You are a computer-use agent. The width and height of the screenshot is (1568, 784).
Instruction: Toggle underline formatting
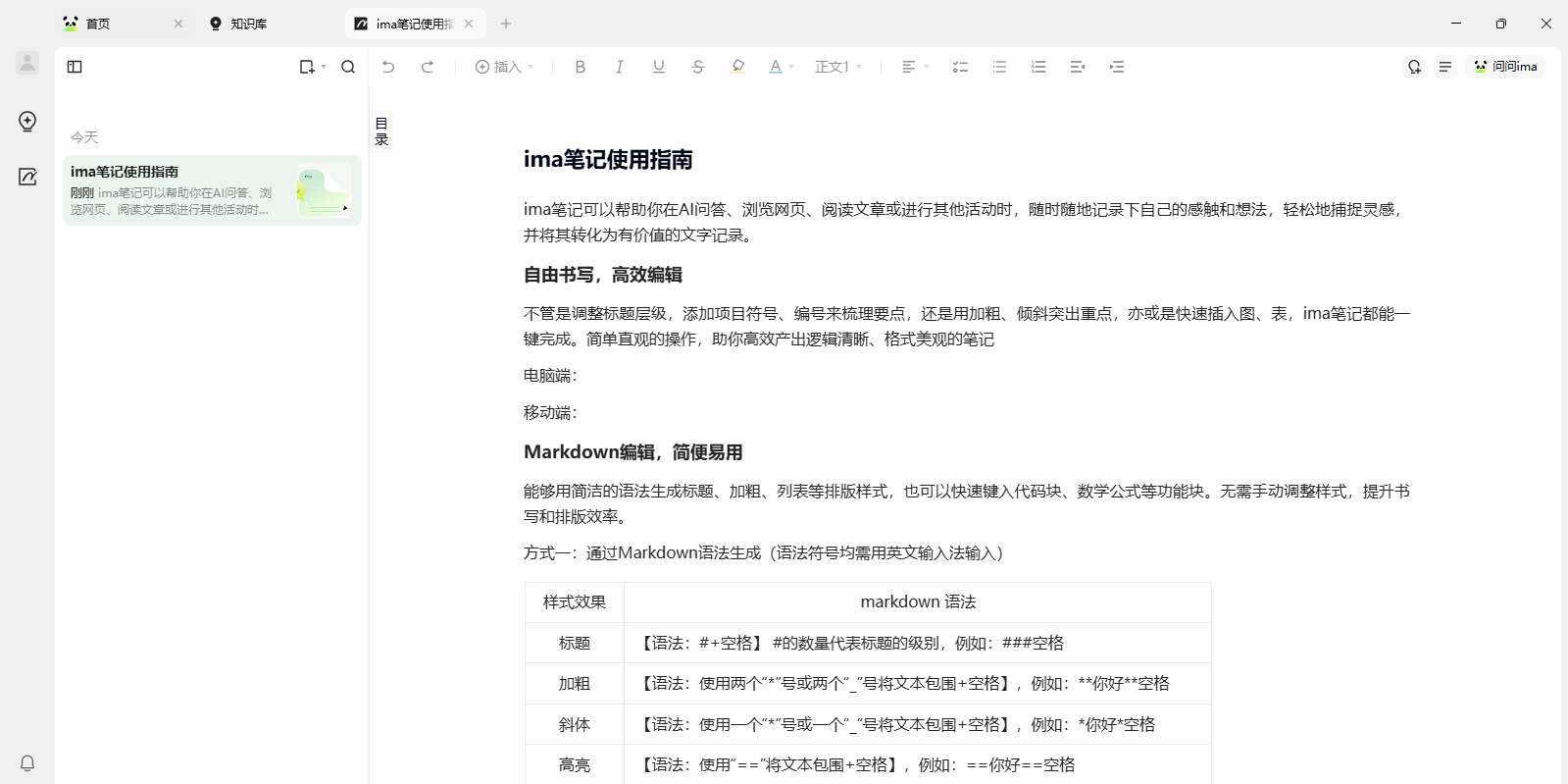tap(659, 67)
